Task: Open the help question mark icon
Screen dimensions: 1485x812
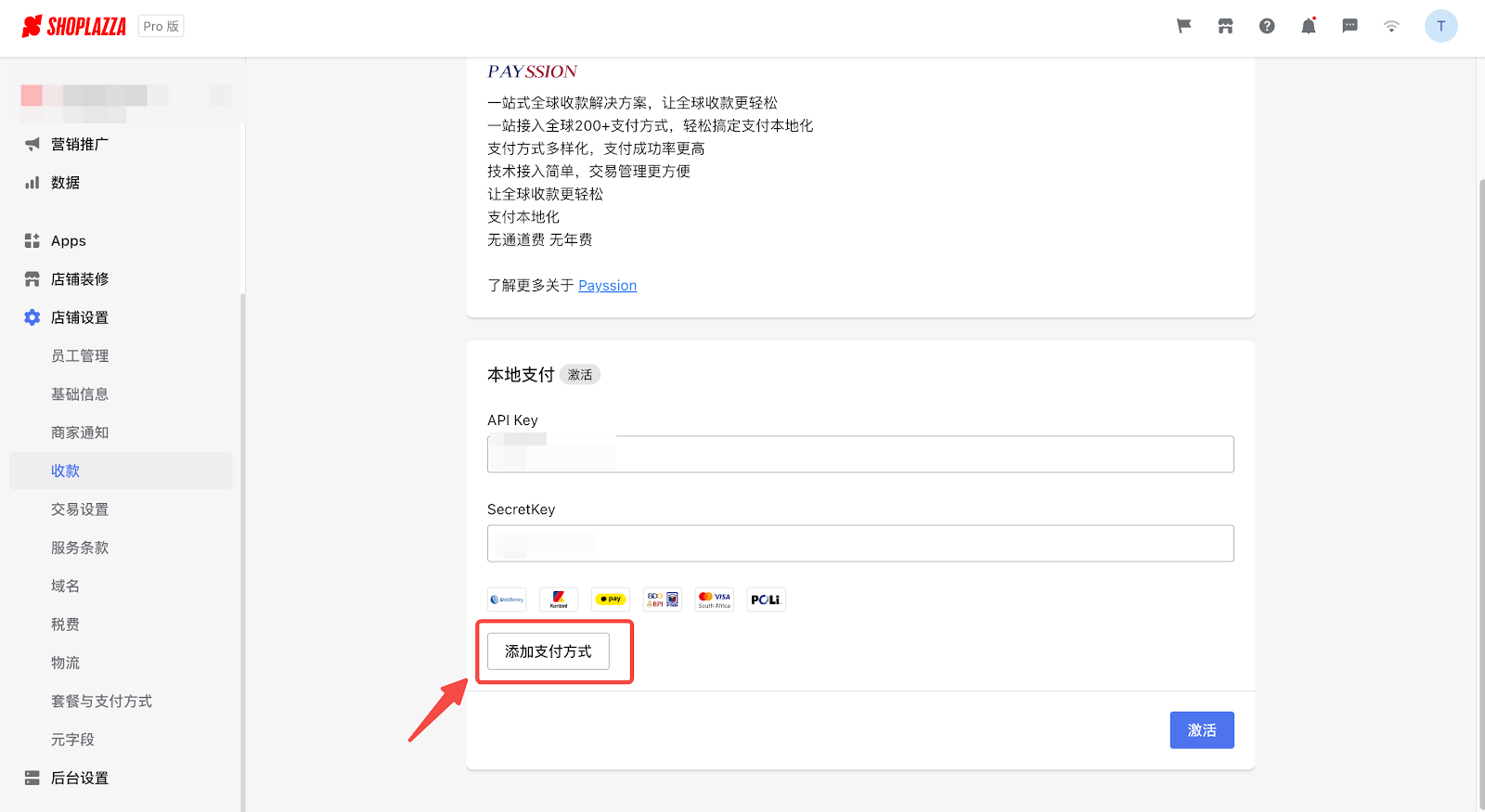Action: [1267, 26]
